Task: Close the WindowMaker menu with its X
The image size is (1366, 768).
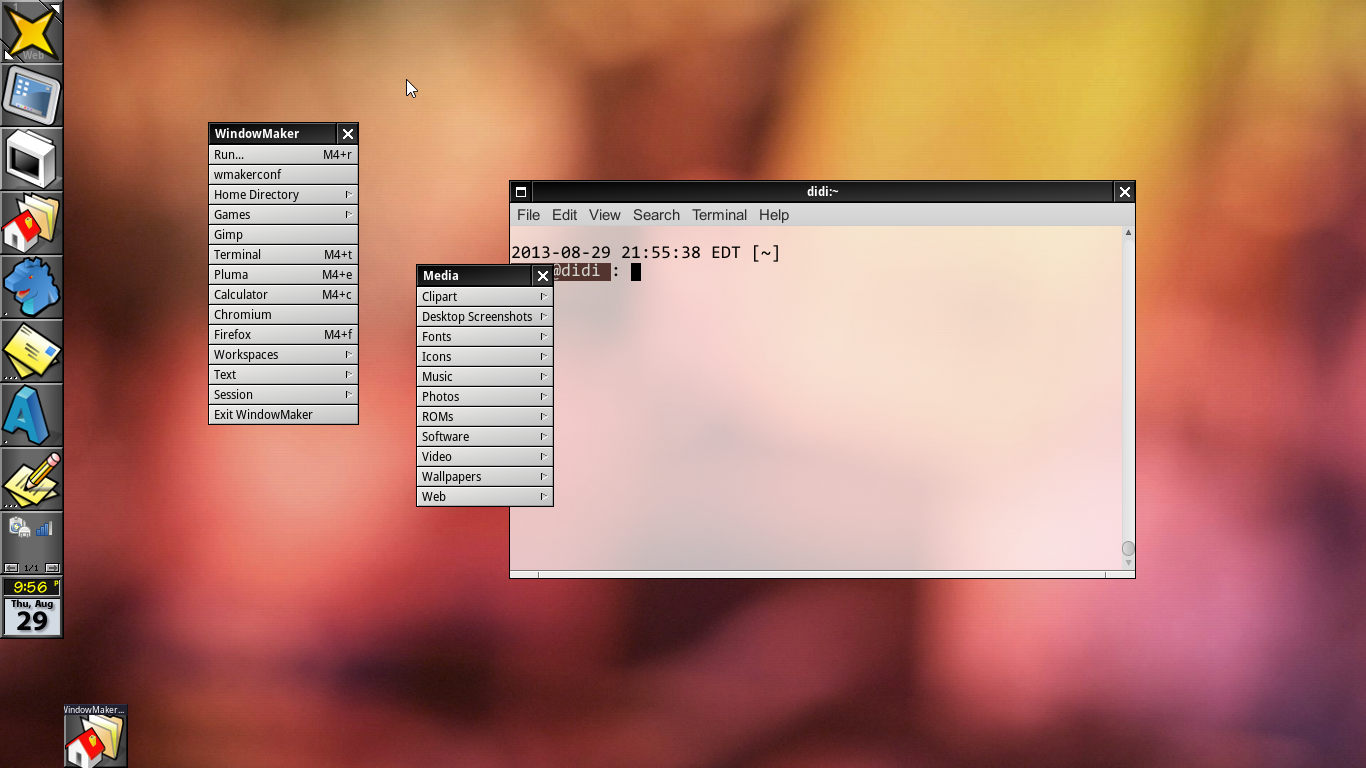Action: (x=348, y=134)
